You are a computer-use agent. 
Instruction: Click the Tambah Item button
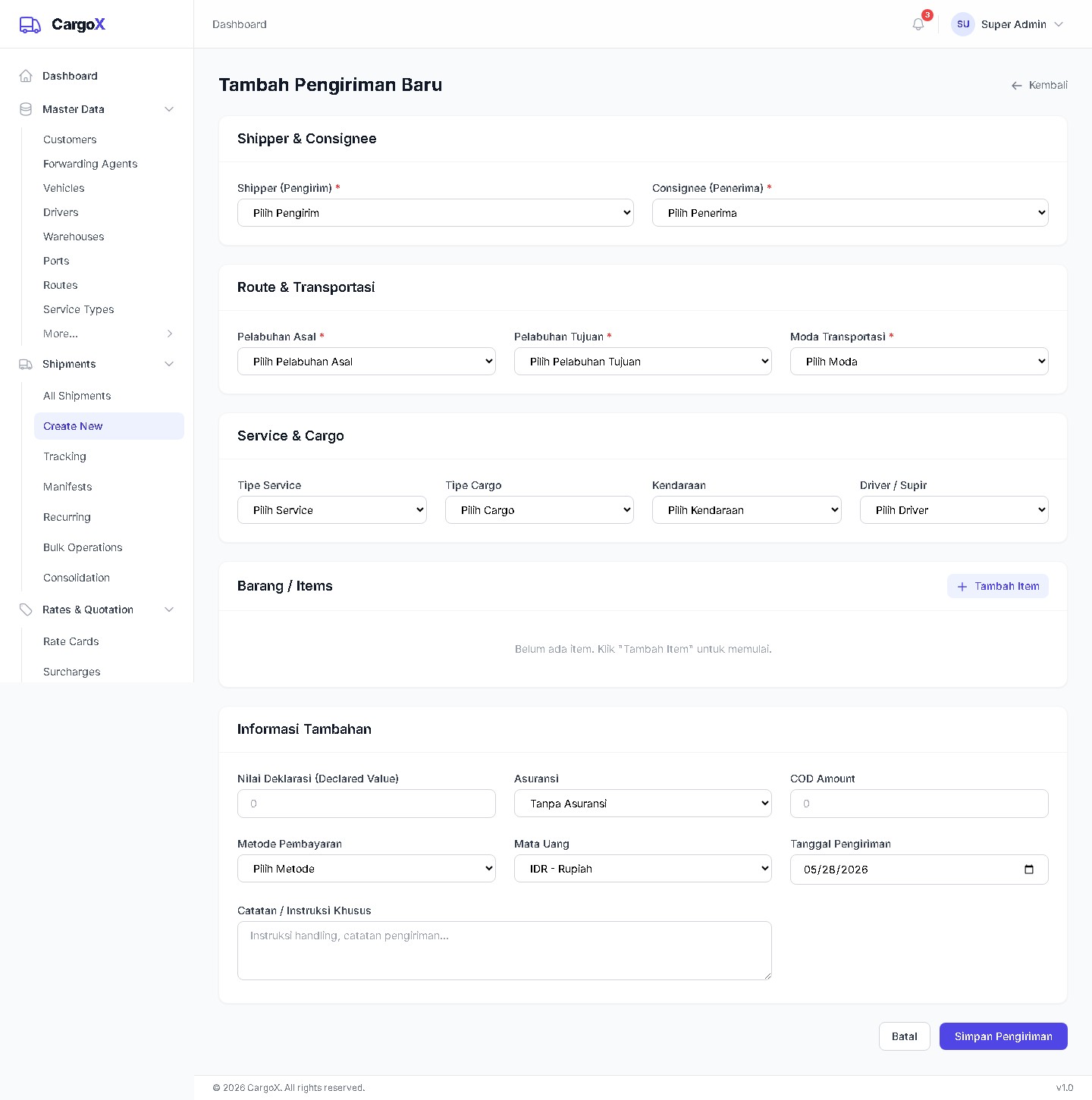[x=998, y=586]
